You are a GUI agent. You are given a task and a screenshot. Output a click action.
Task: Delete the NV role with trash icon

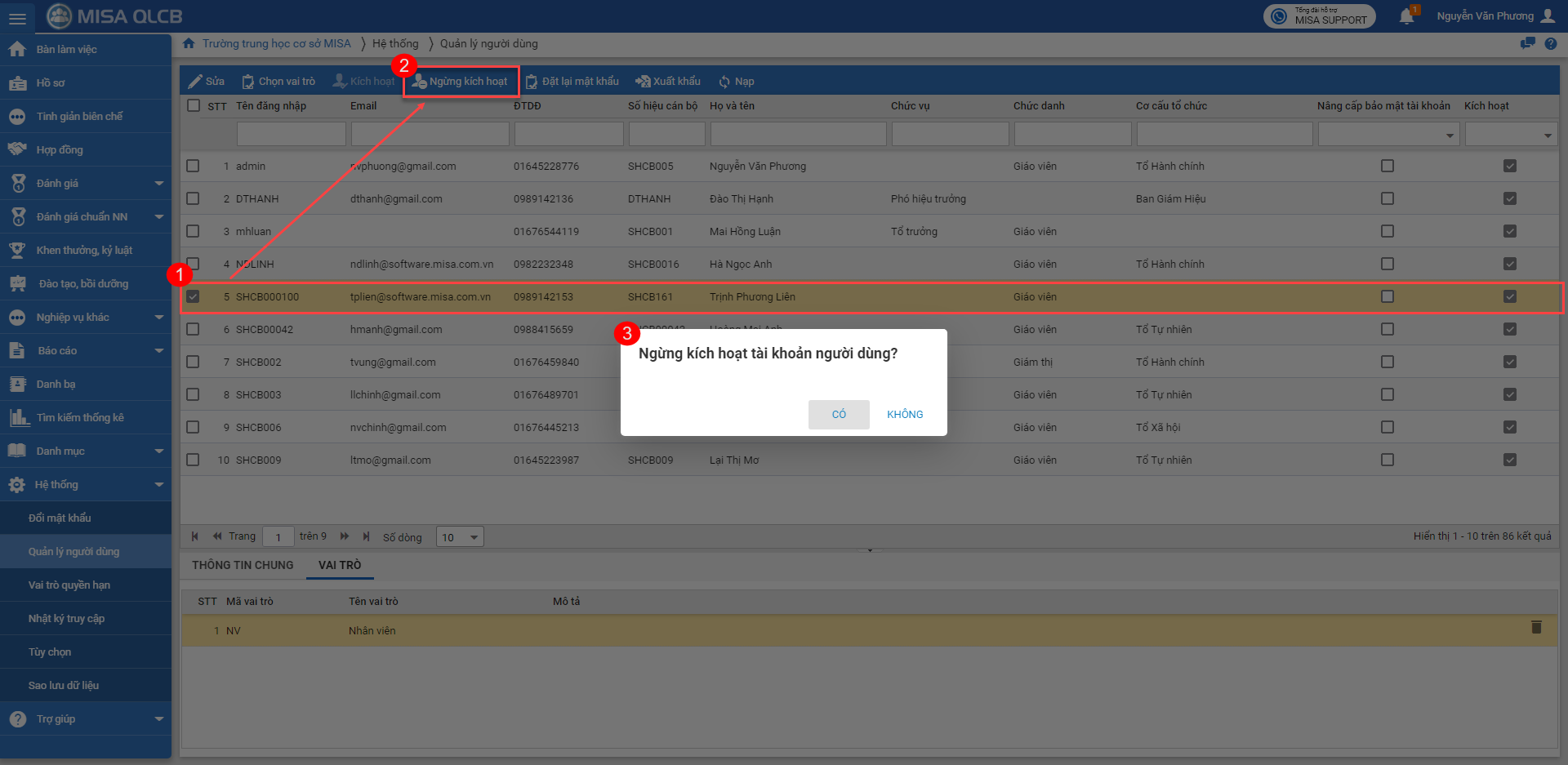[x=1536, y=627]
